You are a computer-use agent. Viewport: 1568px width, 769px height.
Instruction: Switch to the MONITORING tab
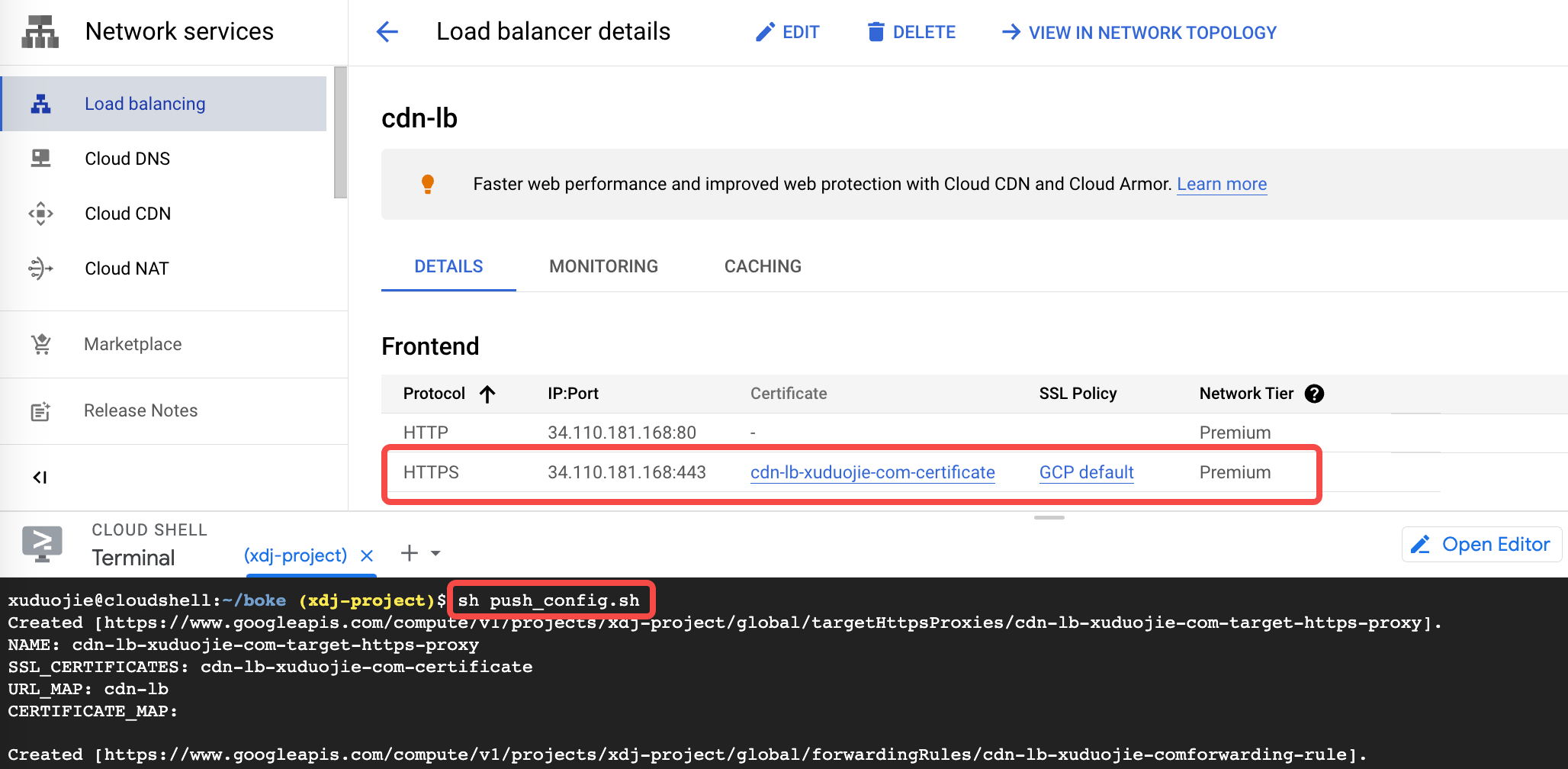[603, 266]
